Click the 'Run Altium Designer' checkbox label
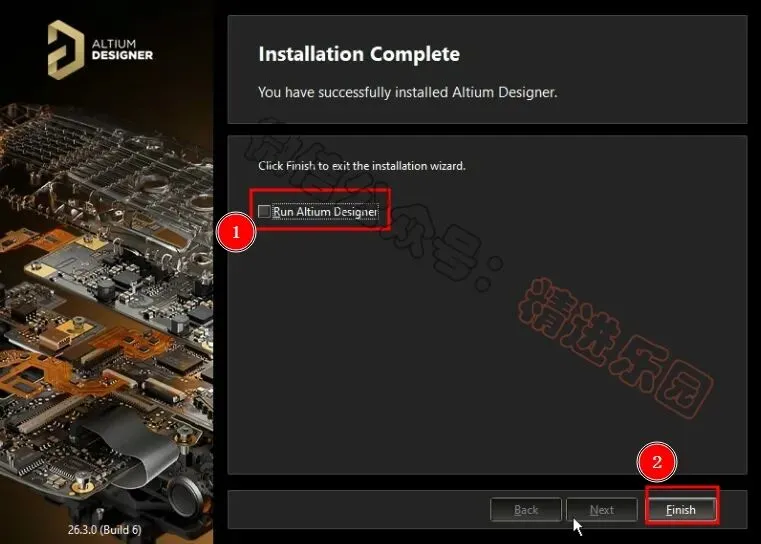This screenshot has width=761, height=544. click(x=325, y=212)
